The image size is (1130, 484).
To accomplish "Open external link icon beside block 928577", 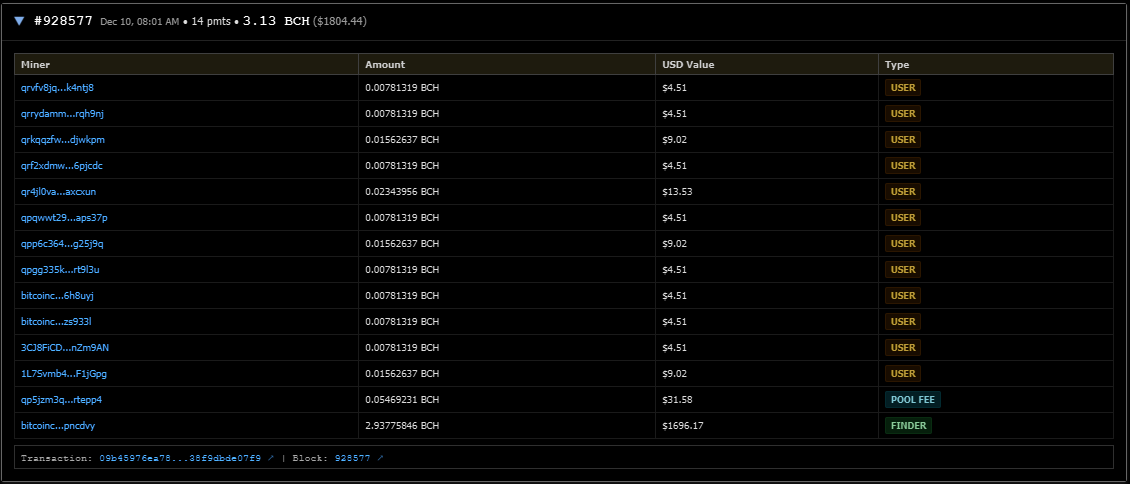I will pyautogui.click(x=380, y=458).
